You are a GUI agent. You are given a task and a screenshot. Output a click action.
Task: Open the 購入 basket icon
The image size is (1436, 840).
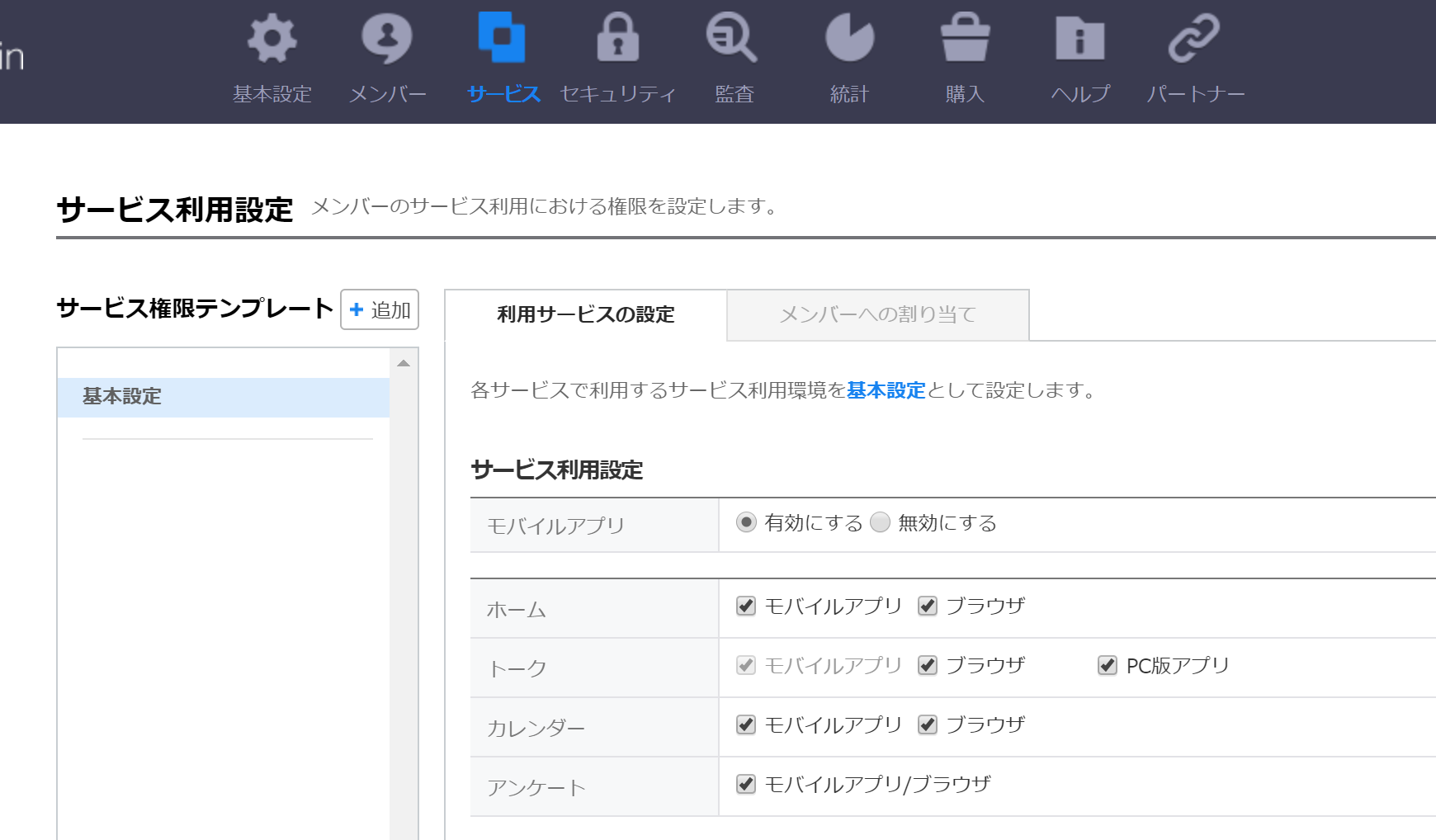click(x=965, y=39)
